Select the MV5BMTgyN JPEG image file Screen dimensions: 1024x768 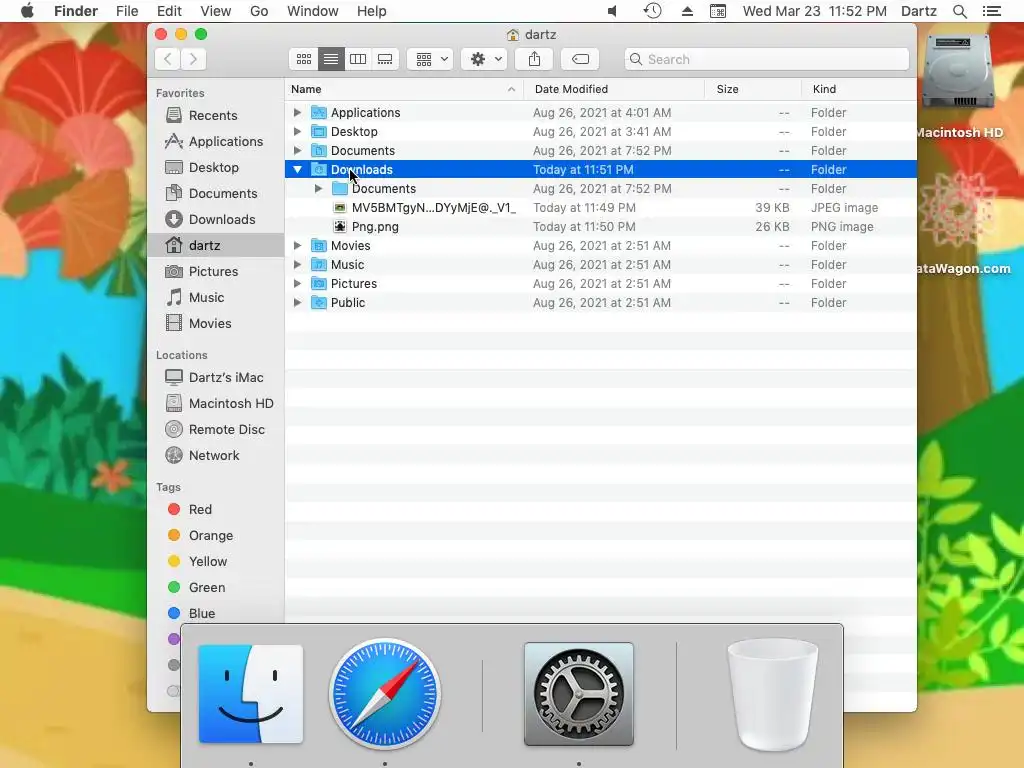pyautogui.click(x=601, y=208)
